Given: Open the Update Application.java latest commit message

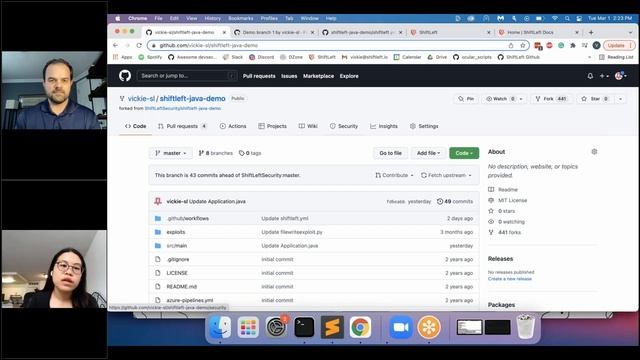Looking at the screenshot, I should click(217, 202).
